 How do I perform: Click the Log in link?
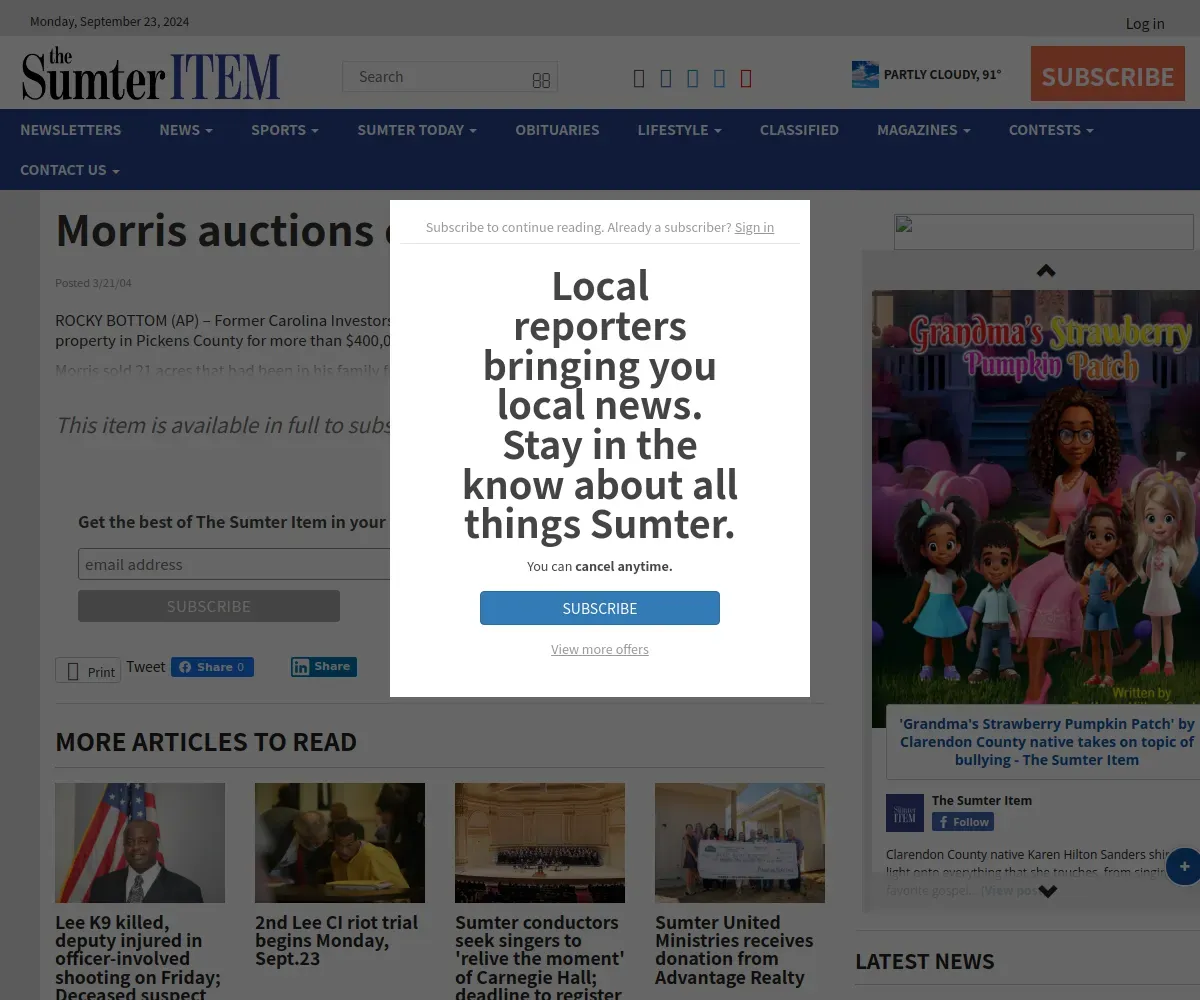1145,23
